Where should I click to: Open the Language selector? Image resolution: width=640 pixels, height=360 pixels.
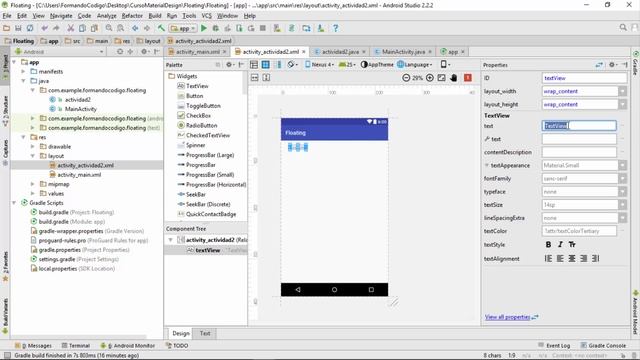(x=414, y=64)
